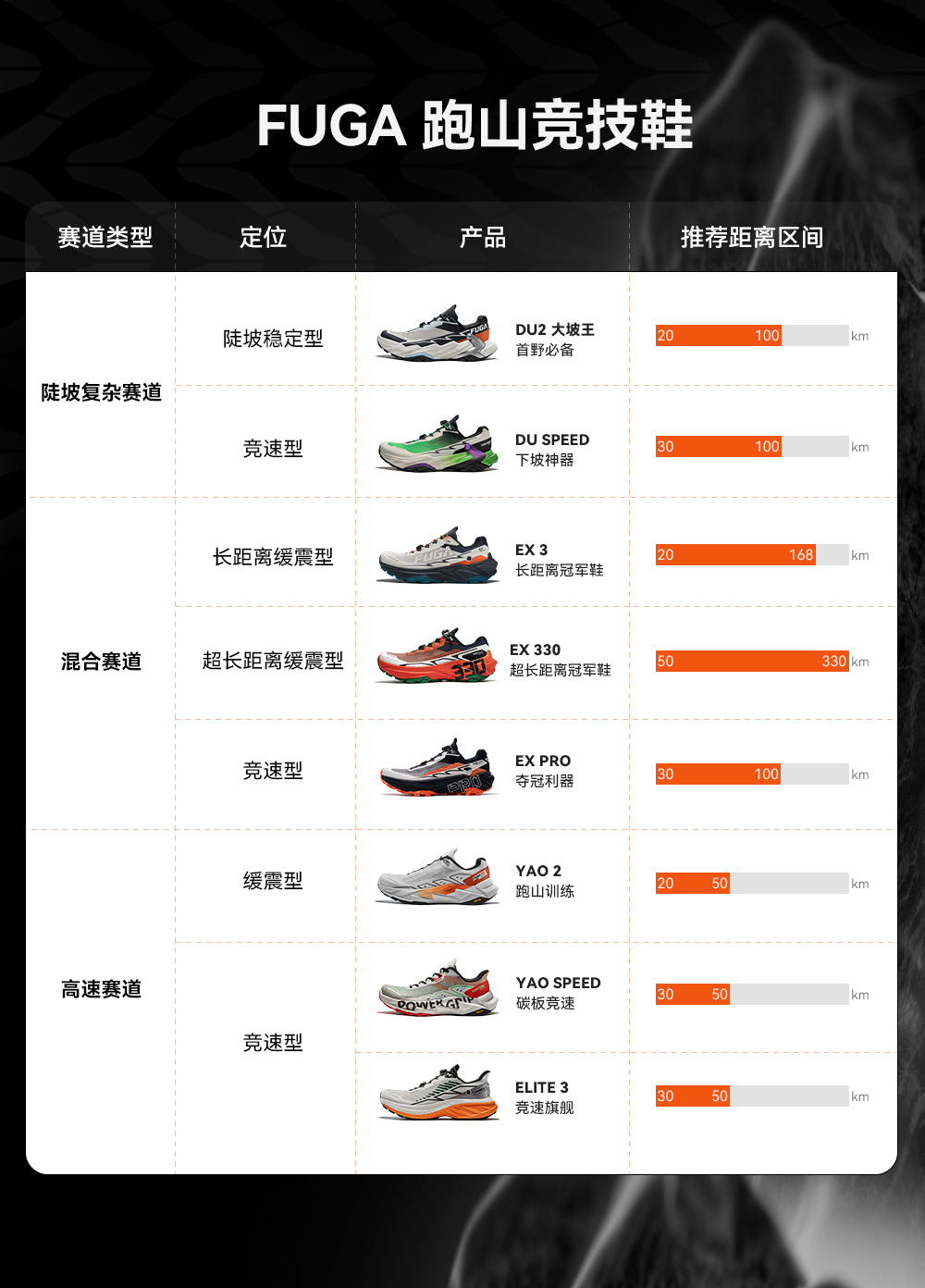Click the DU2 大坡王 product name
The width and height of the screenshot is (925, 1288).
(555, 329)
